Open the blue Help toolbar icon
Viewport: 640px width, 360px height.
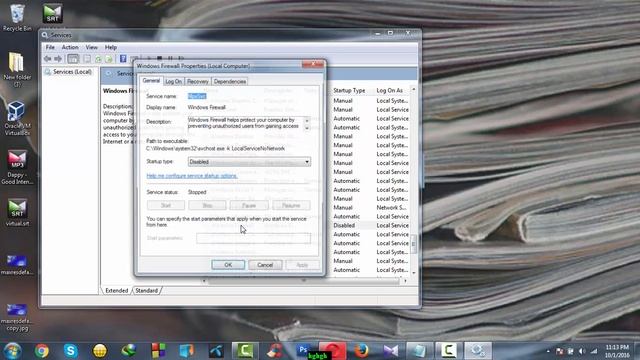click(x=123, y=59)
